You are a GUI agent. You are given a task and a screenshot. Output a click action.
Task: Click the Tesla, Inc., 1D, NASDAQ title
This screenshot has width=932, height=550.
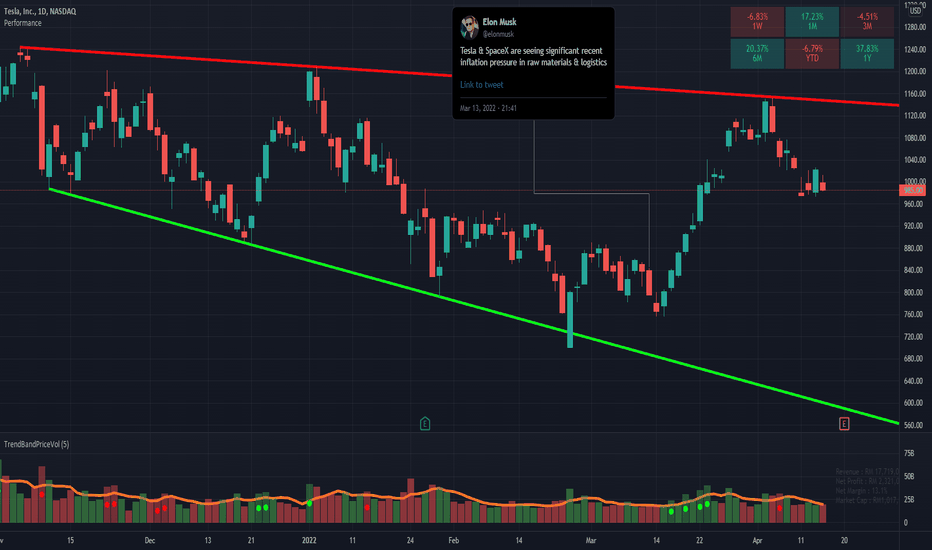[x=40, y=11]
